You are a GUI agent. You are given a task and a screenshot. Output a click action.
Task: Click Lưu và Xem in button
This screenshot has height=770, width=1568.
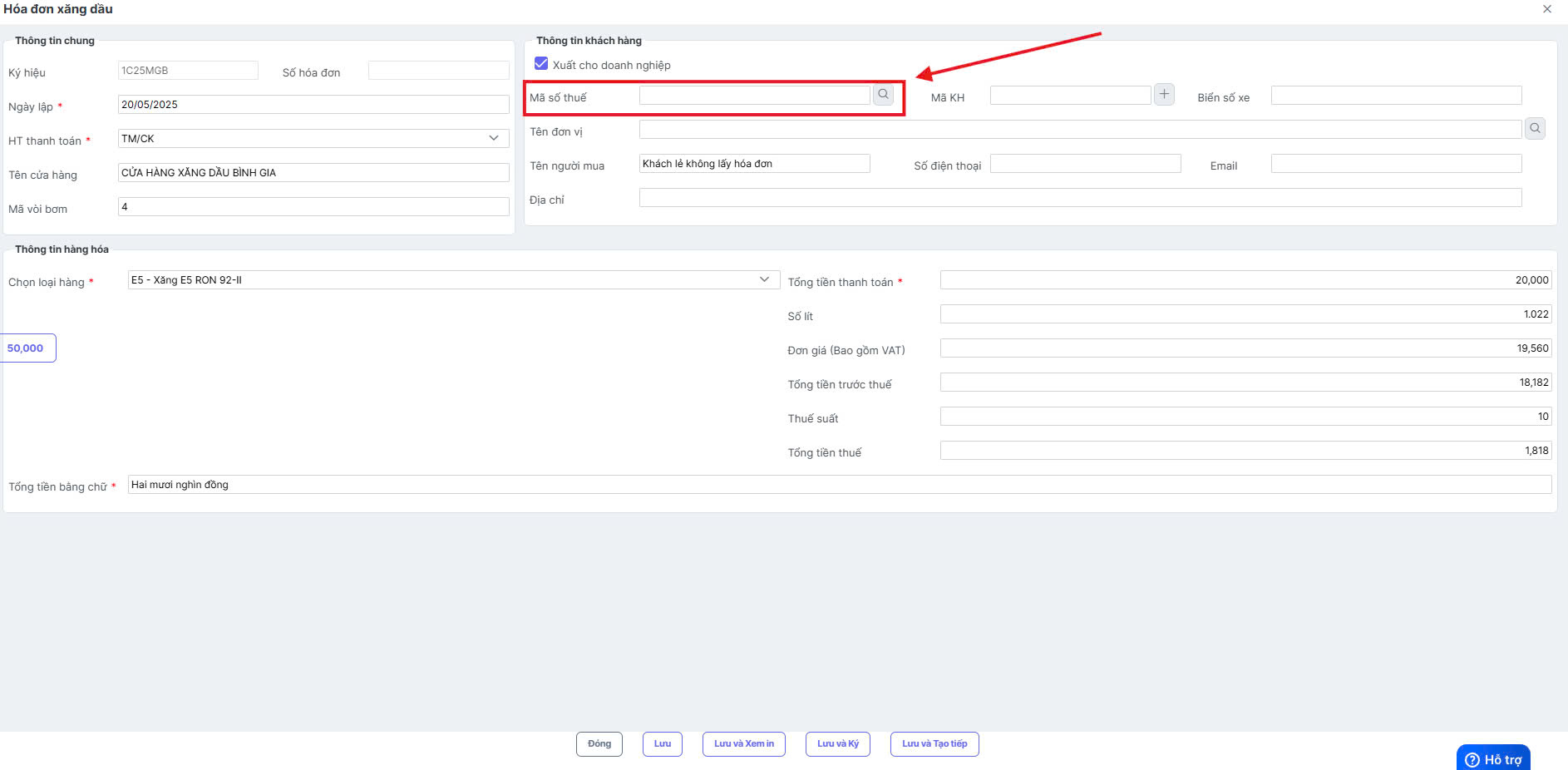[x=743, y=744]
